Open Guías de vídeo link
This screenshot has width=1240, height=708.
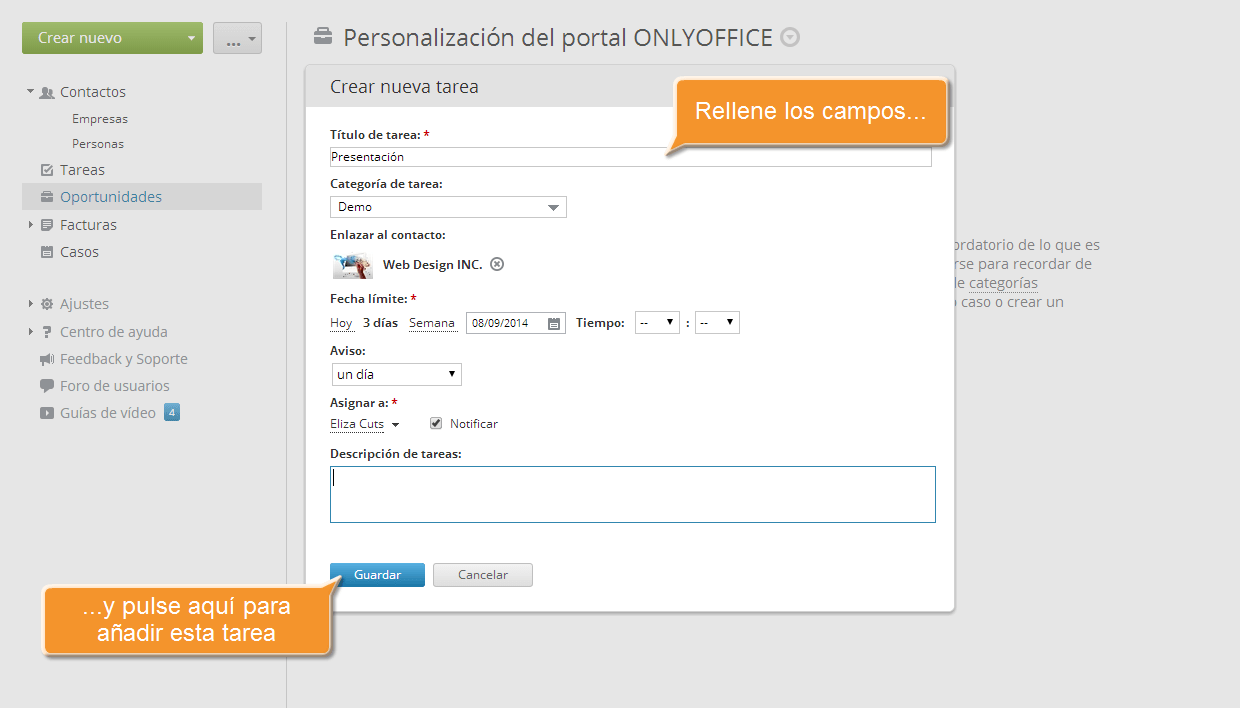point(108,412)
